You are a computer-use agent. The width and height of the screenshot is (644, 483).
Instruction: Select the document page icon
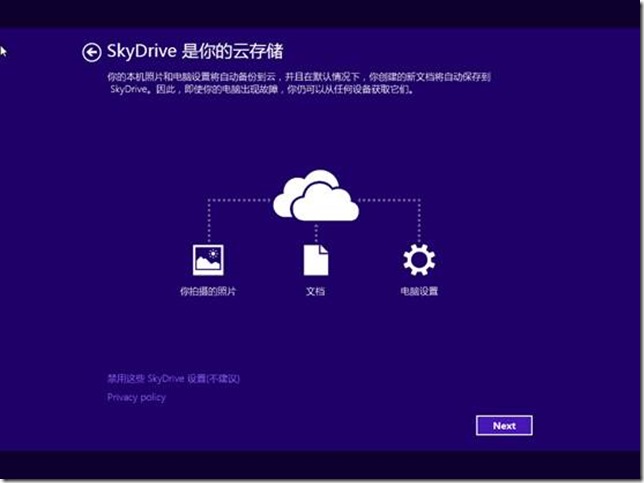click(x=316, y=260)
